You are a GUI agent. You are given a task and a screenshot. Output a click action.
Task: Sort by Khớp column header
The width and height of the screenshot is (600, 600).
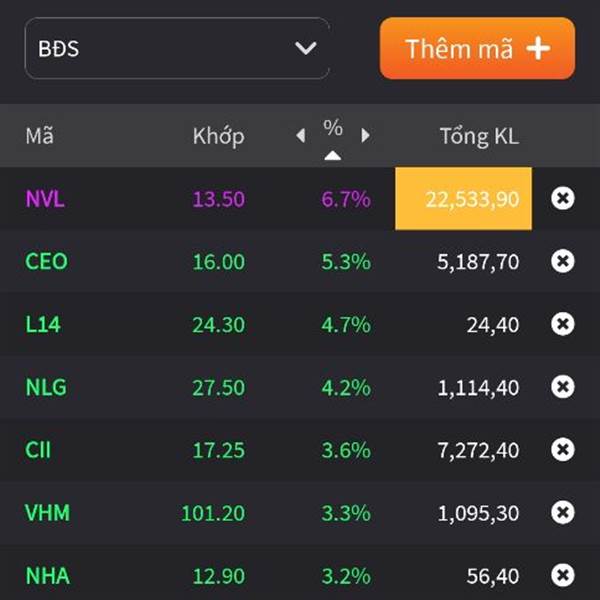(218, 136)
